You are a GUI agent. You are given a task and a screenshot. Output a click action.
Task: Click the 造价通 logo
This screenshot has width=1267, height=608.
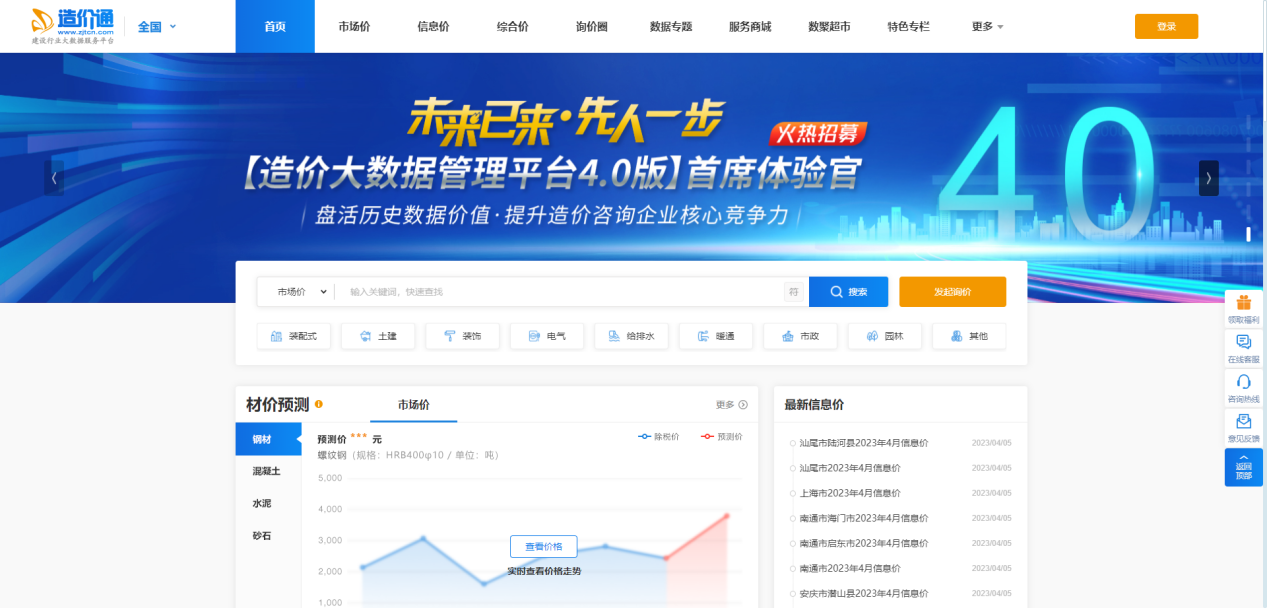(x=72, y=26)
